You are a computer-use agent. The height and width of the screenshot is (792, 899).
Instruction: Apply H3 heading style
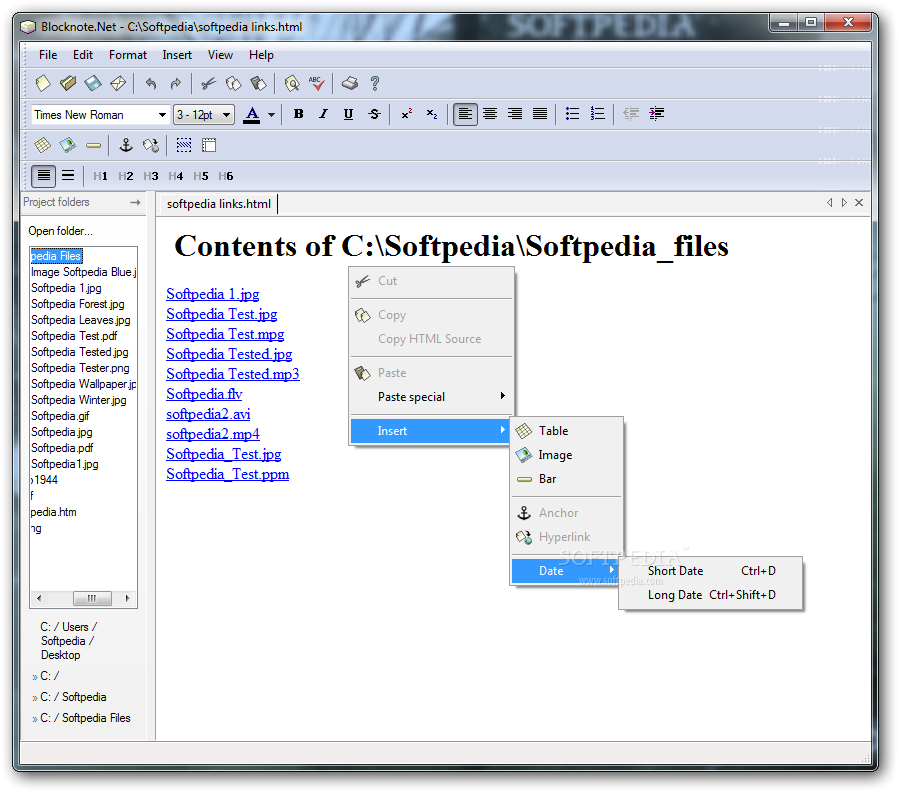tap(151, 176)
